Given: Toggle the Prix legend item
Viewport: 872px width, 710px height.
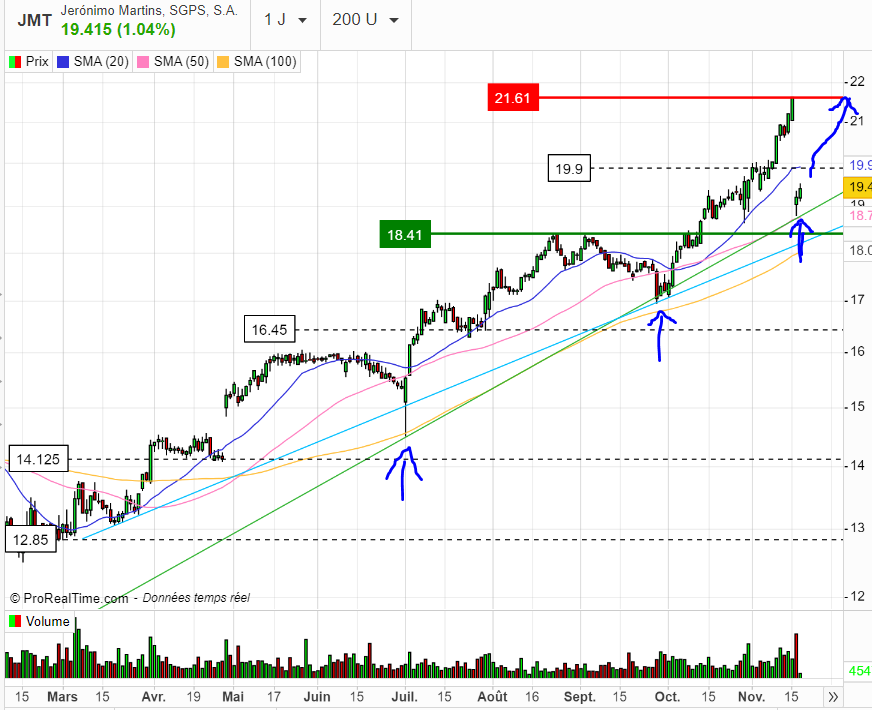Looking at the screenshot, I should tap(29, 62).
